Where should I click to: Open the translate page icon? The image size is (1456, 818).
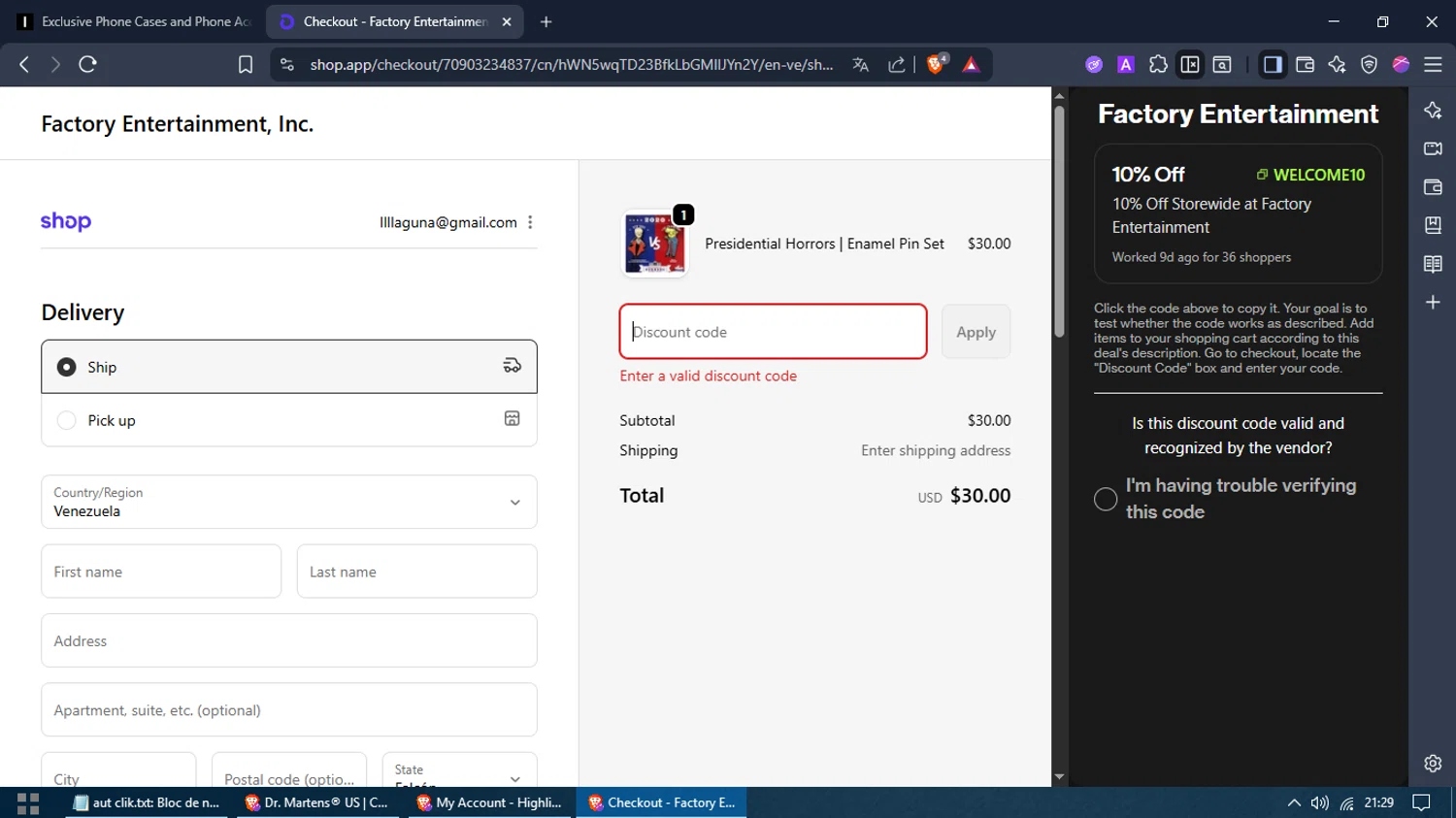pos(860,64)
